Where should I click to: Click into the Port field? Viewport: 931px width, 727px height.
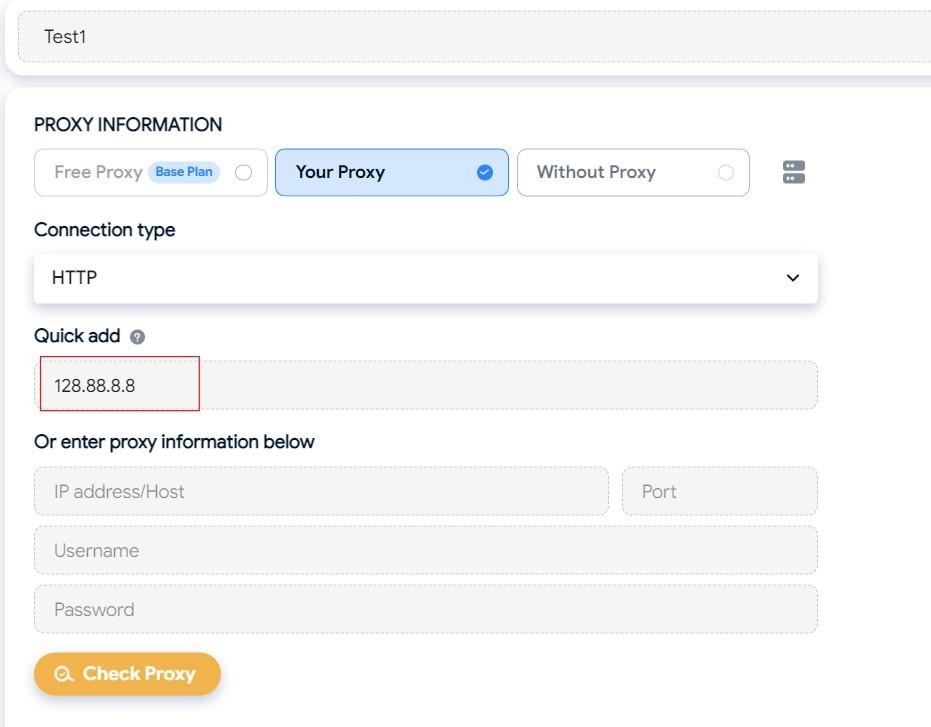719,491
